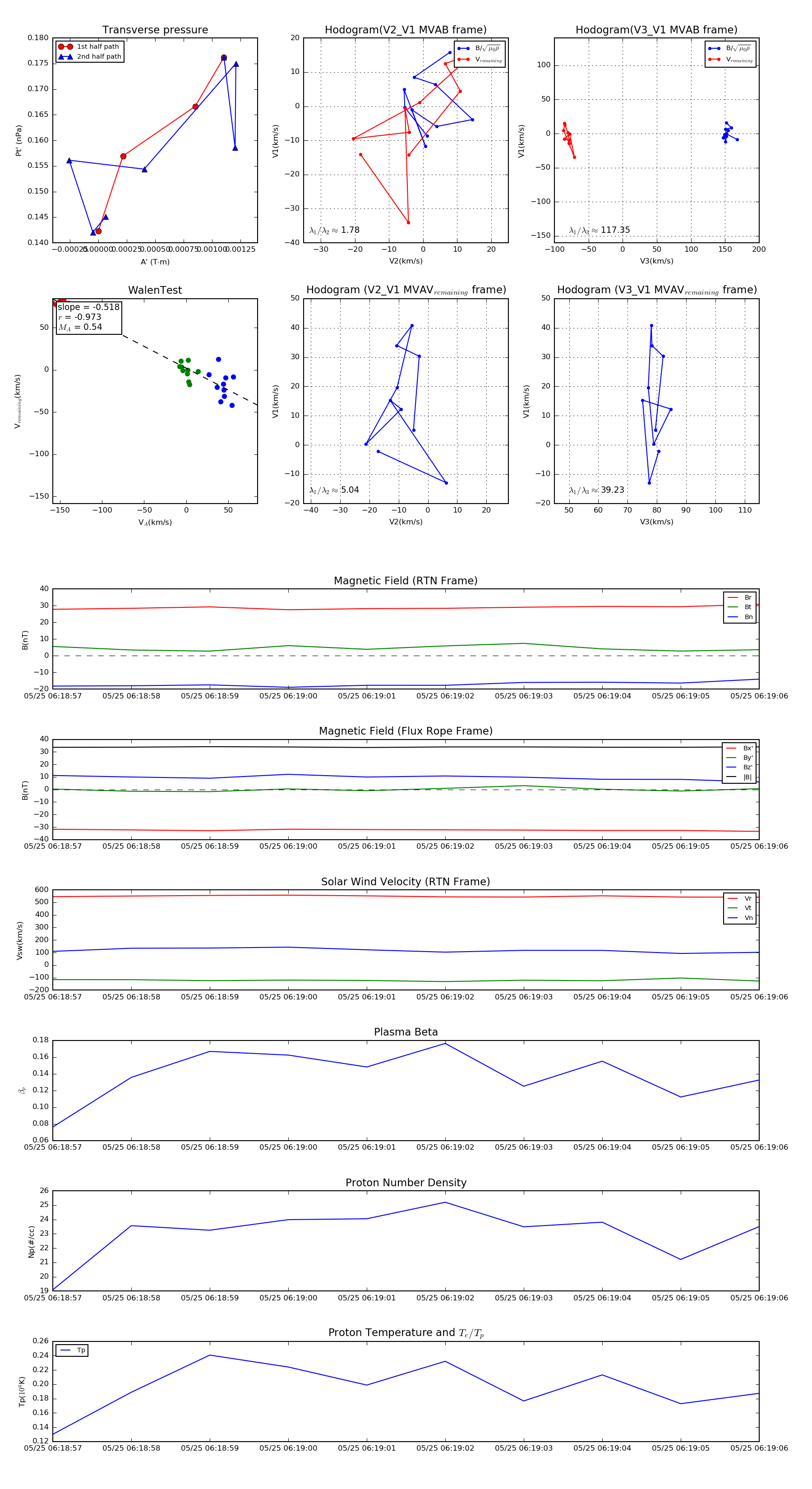Select the Vr legend entry
This screenshot has height=1489, width=812.
click(740, 899)
